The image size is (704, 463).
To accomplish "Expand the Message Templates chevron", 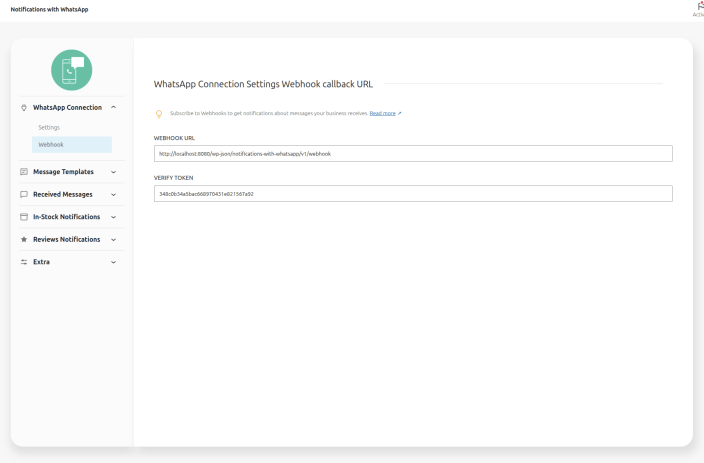I will pyautogui.click(x=114, y=172).
